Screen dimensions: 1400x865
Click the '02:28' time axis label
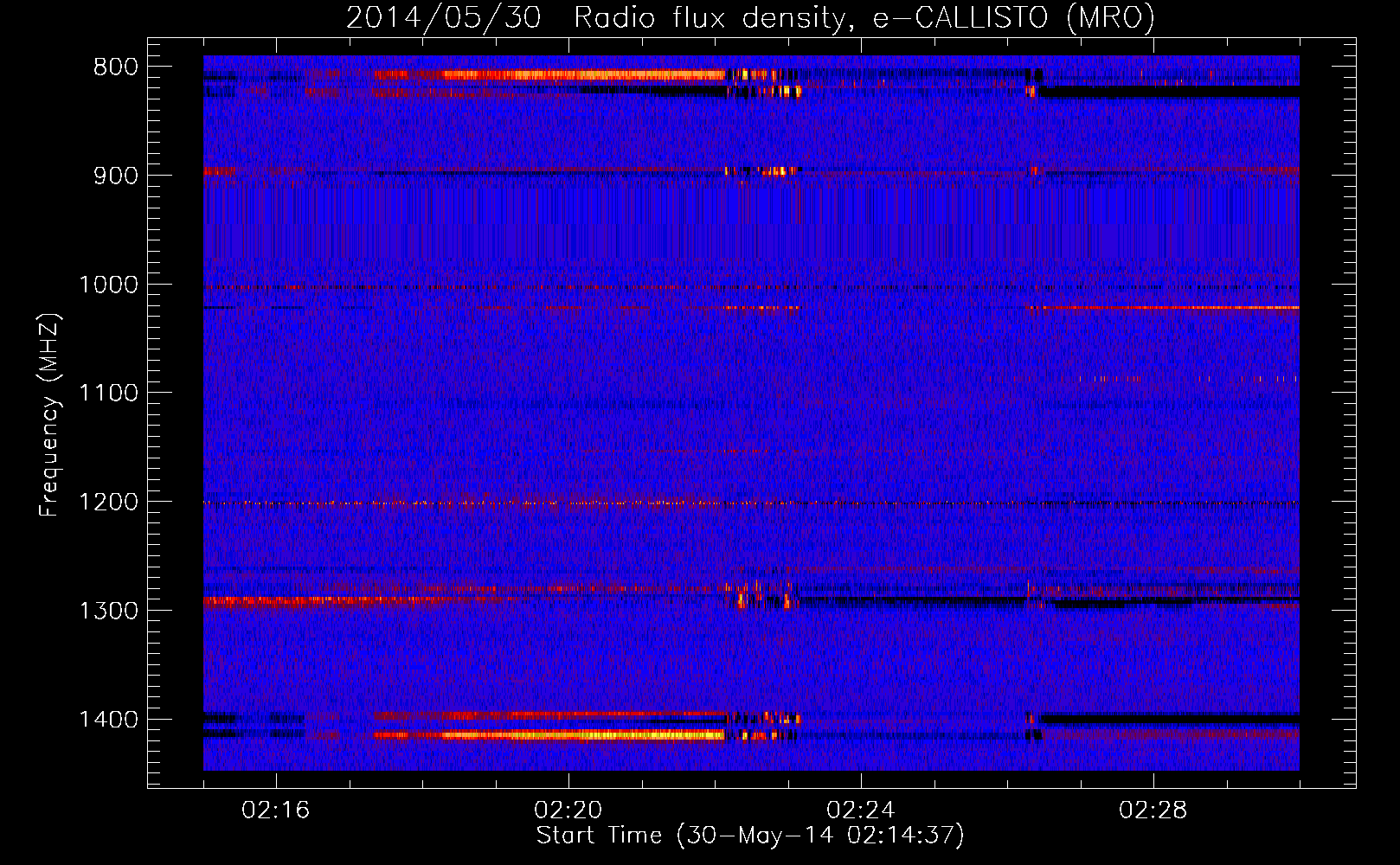pos(1153,811)
